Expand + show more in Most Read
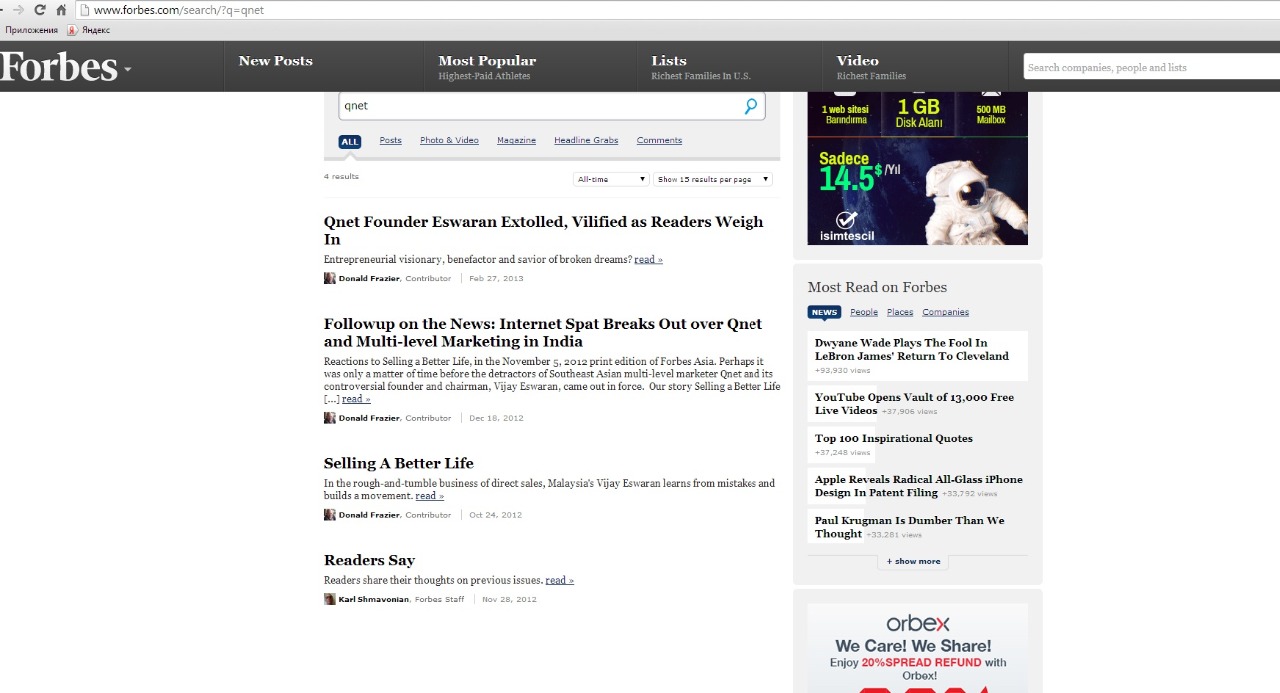This screenshot has width=1280, height=693. point(913,561)
